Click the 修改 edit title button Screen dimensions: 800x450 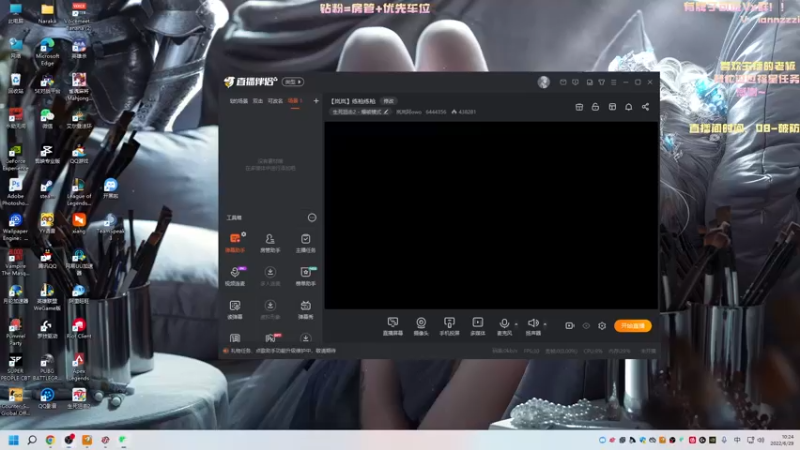(389, 101)
